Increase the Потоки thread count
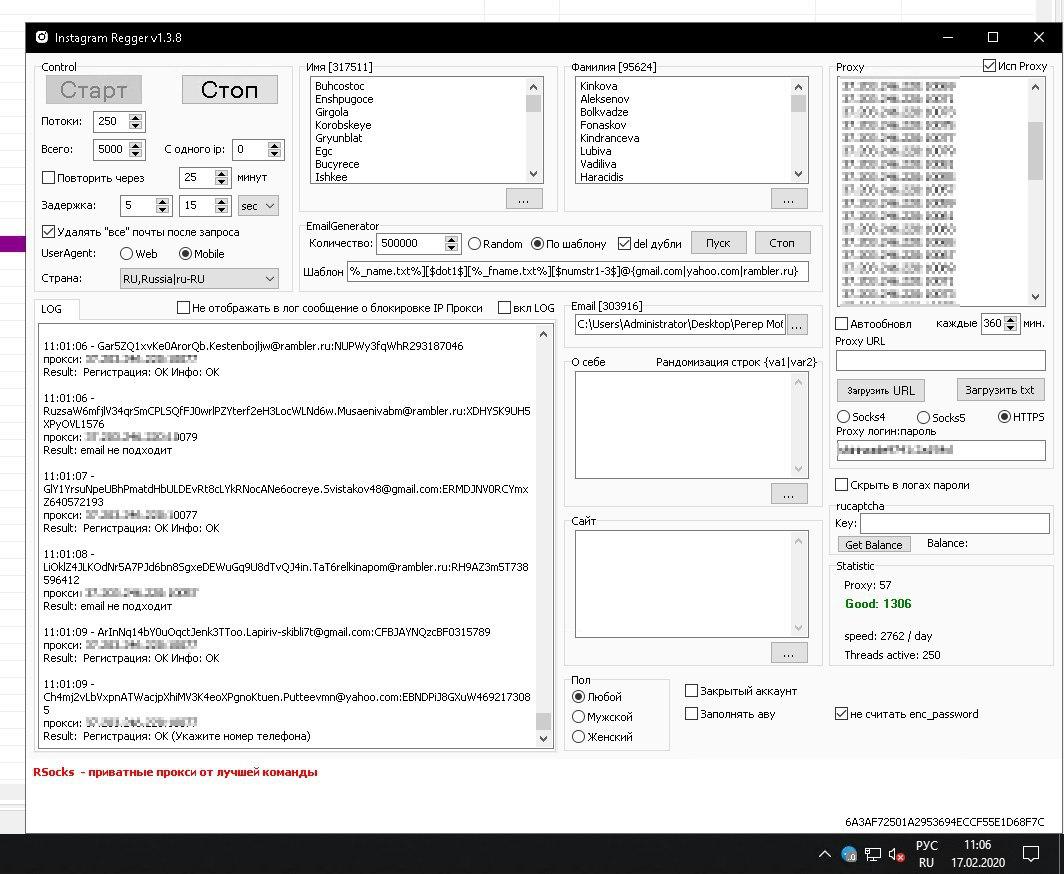 [136, 116]
